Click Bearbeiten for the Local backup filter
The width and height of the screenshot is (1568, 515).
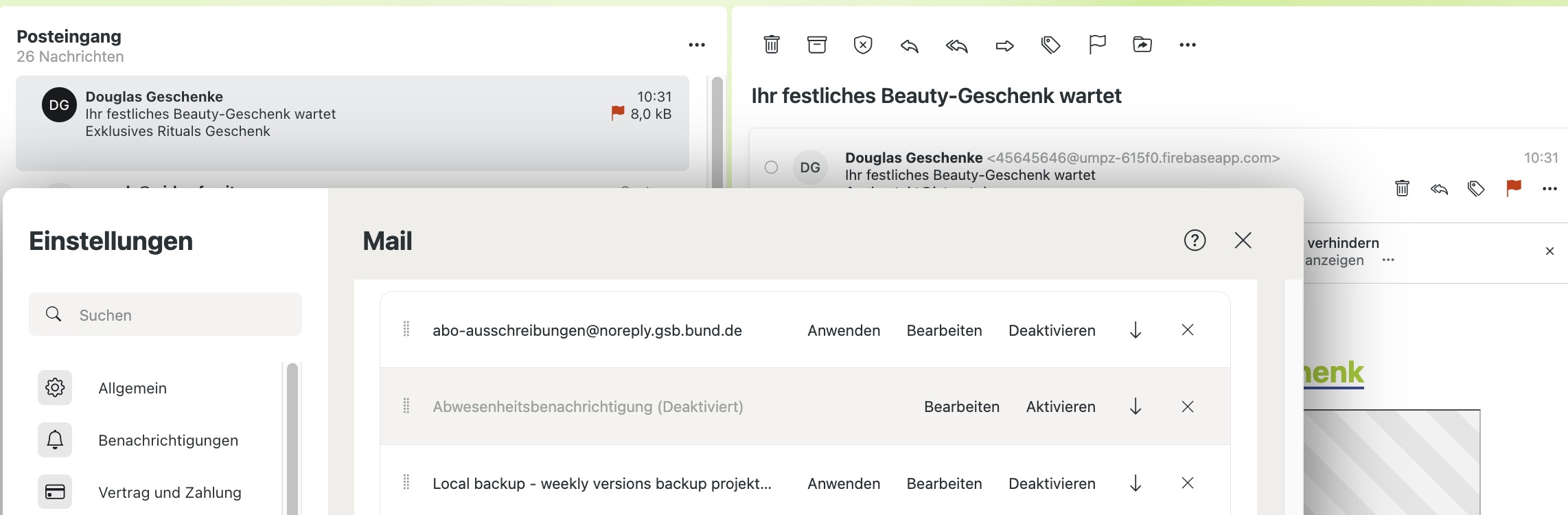coord(944,483)
